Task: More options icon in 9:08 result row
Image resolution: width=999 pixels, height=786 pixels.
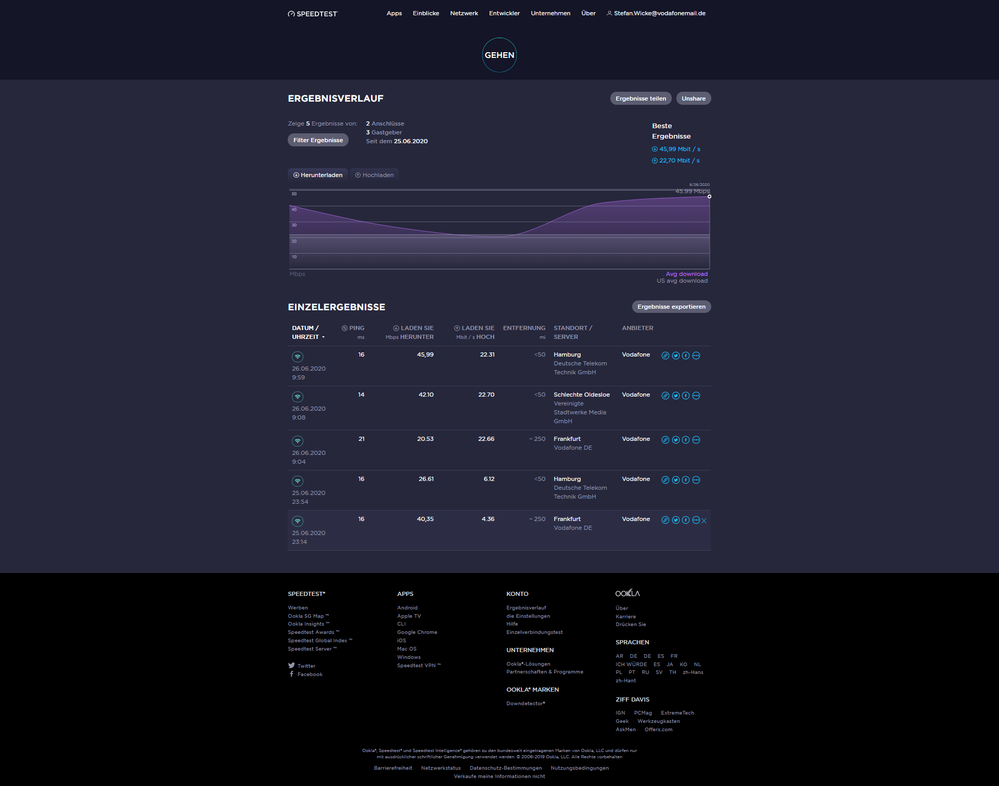Action: [696, 396]
